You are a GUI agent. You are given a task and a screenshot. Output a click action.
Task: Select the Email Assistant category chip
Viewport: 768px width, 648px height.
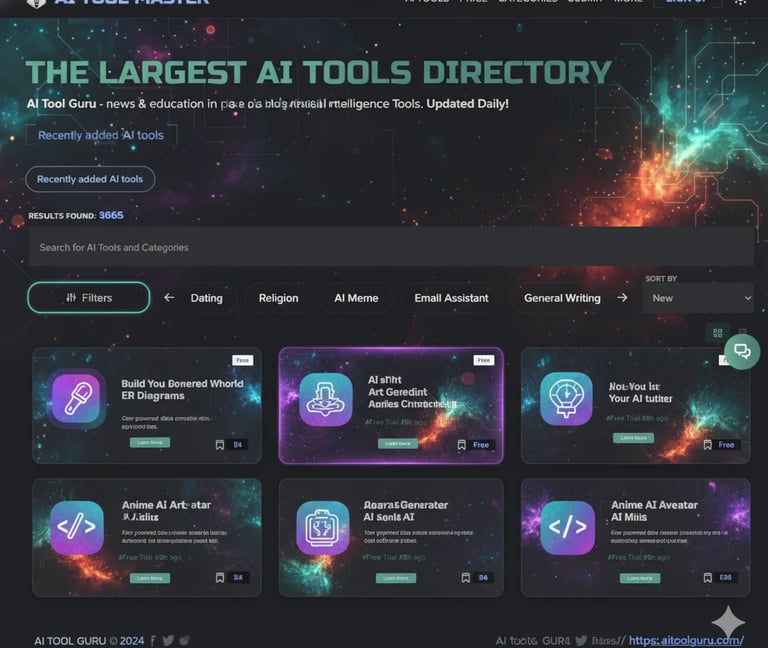click(451, 298)
